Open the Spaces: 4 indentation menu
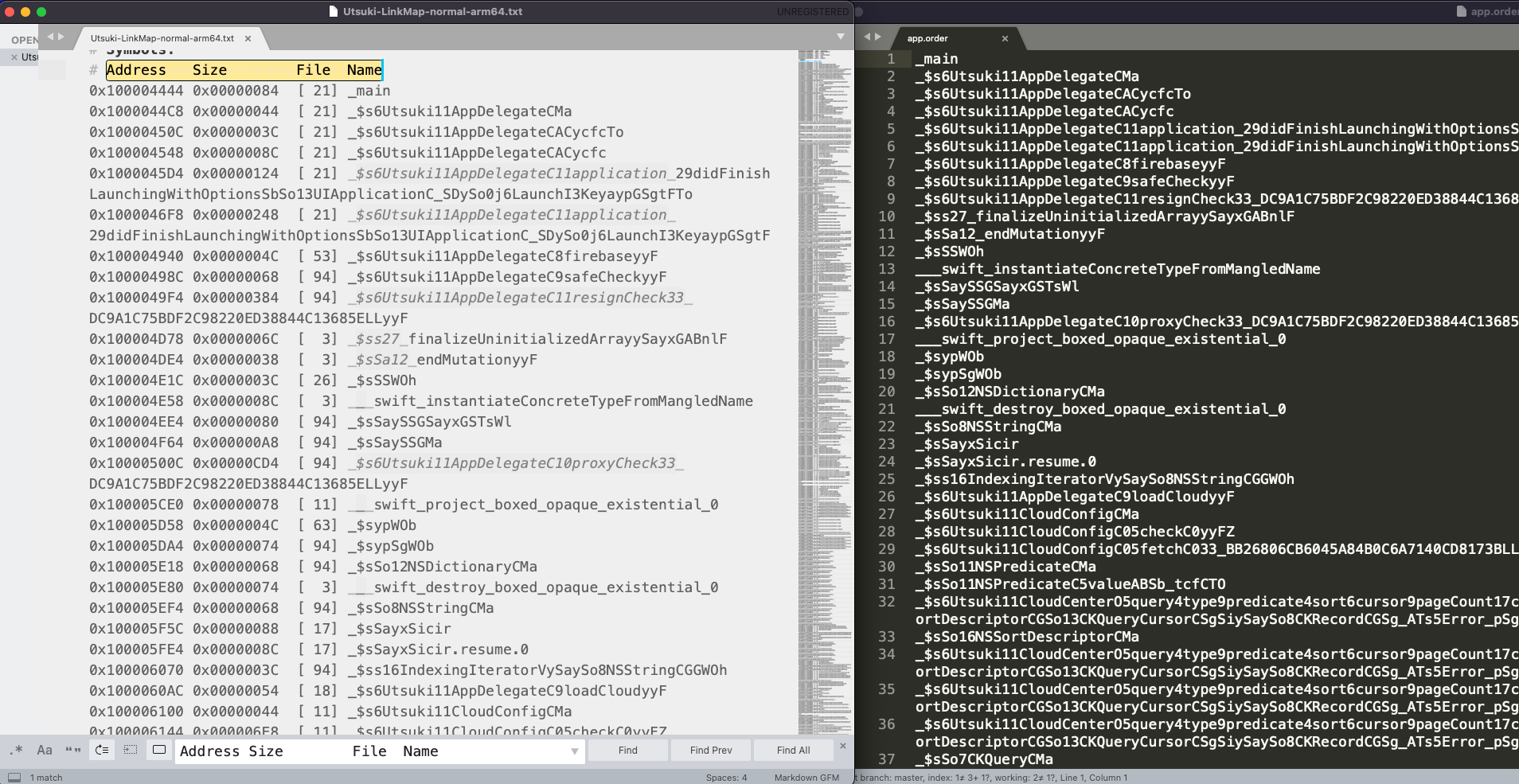 [x=726, y=778]
